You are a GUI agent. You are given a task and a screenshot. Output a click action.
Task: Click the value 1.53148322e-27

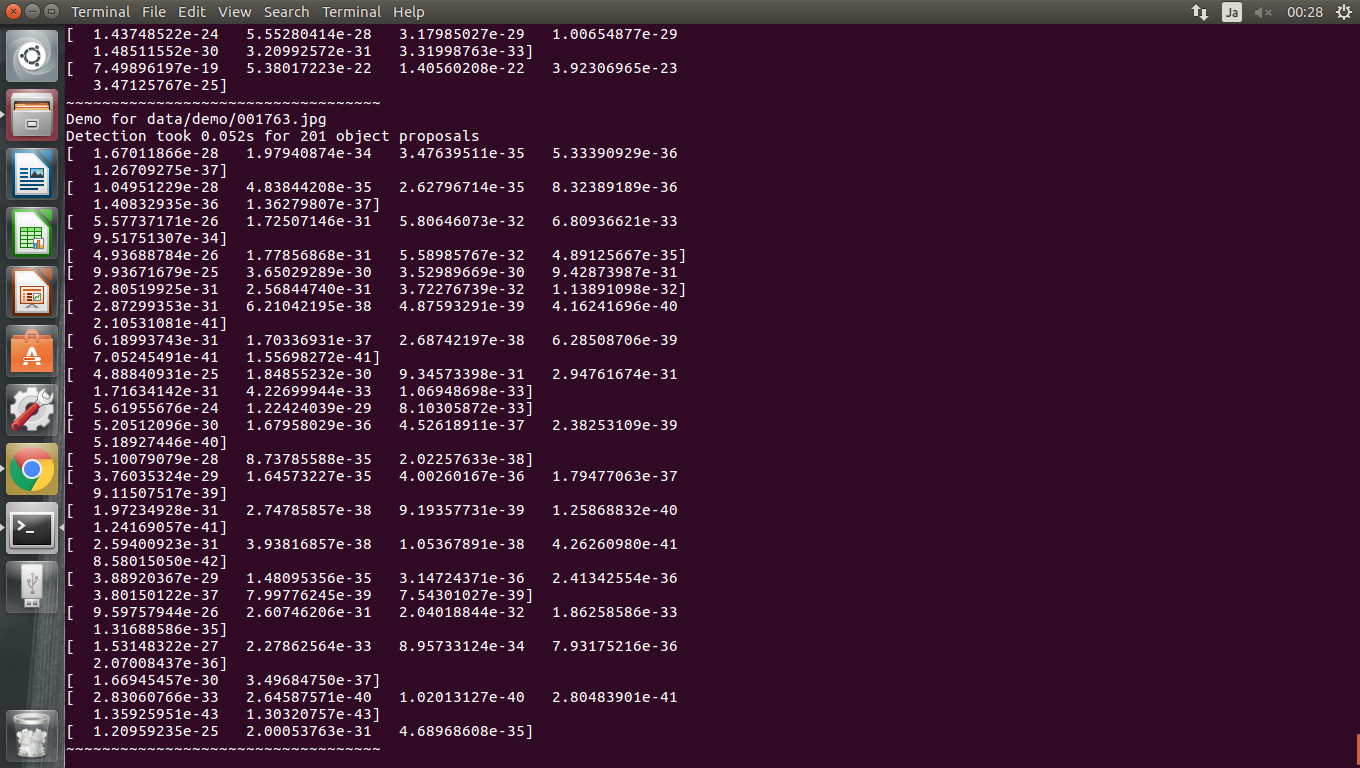coord(155,646)
